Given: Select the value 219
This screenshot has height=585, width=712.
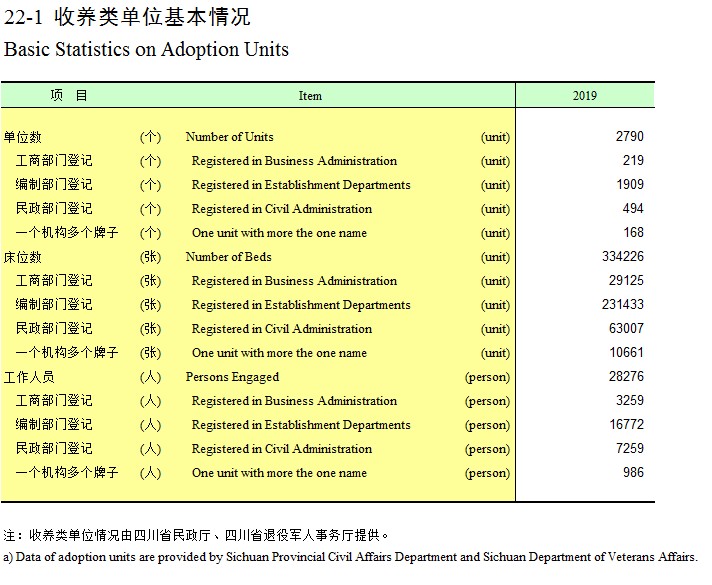Looking at the screenshot, I should coord(633,160).
